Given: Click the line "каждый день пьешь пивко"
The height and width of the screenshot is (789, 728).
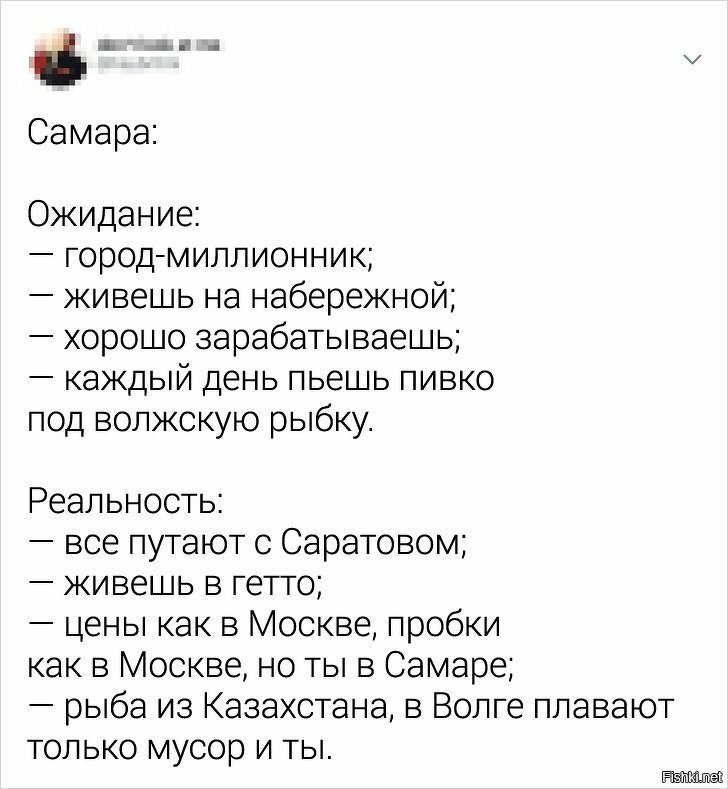Looking at the screenshot, I should click(279, 380).
